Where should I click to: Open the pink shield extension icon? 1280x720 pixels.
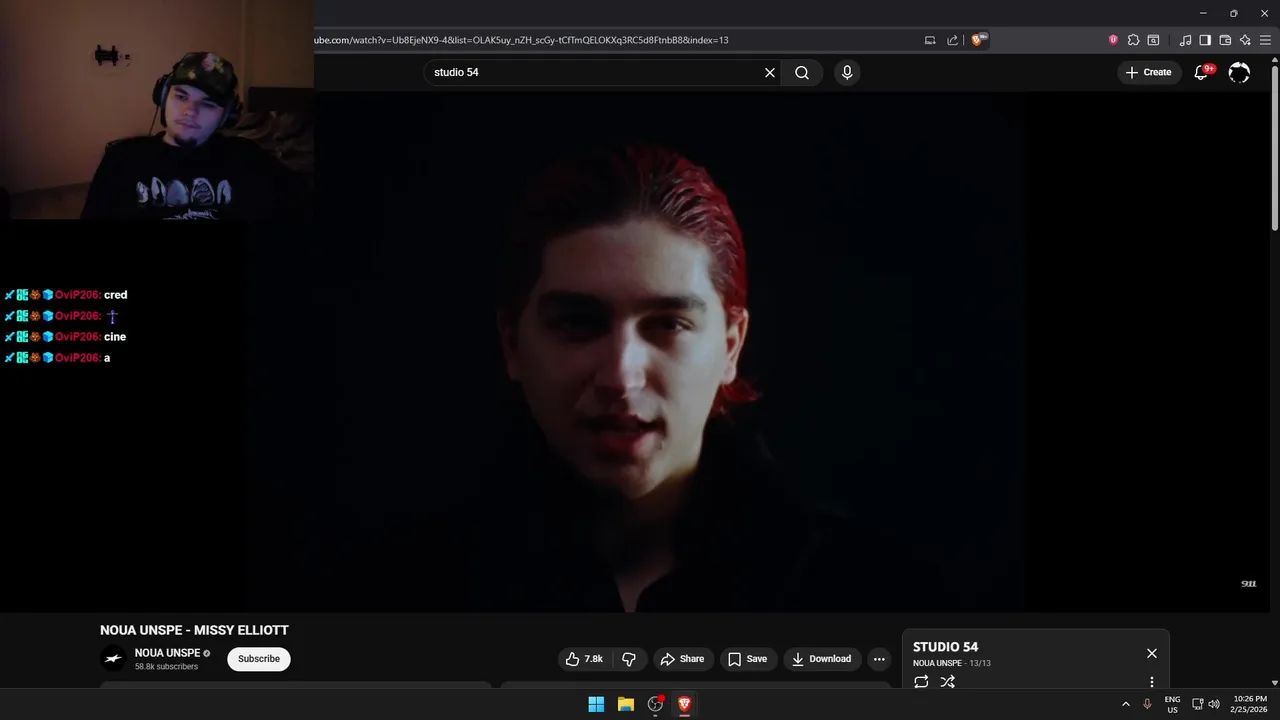pos(1113,40)
